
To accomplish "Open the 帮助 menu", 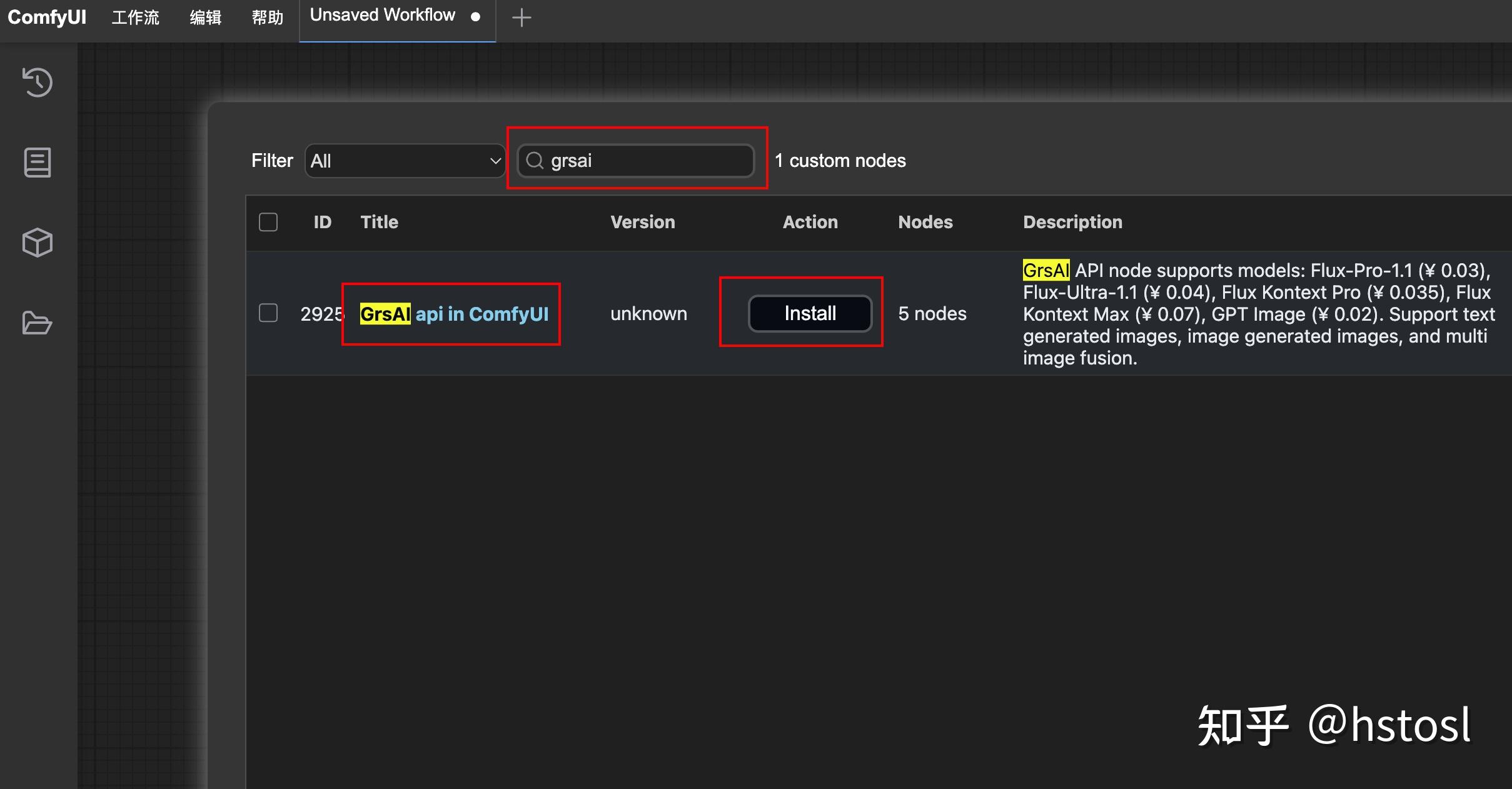I will click(x=267, y=18).
